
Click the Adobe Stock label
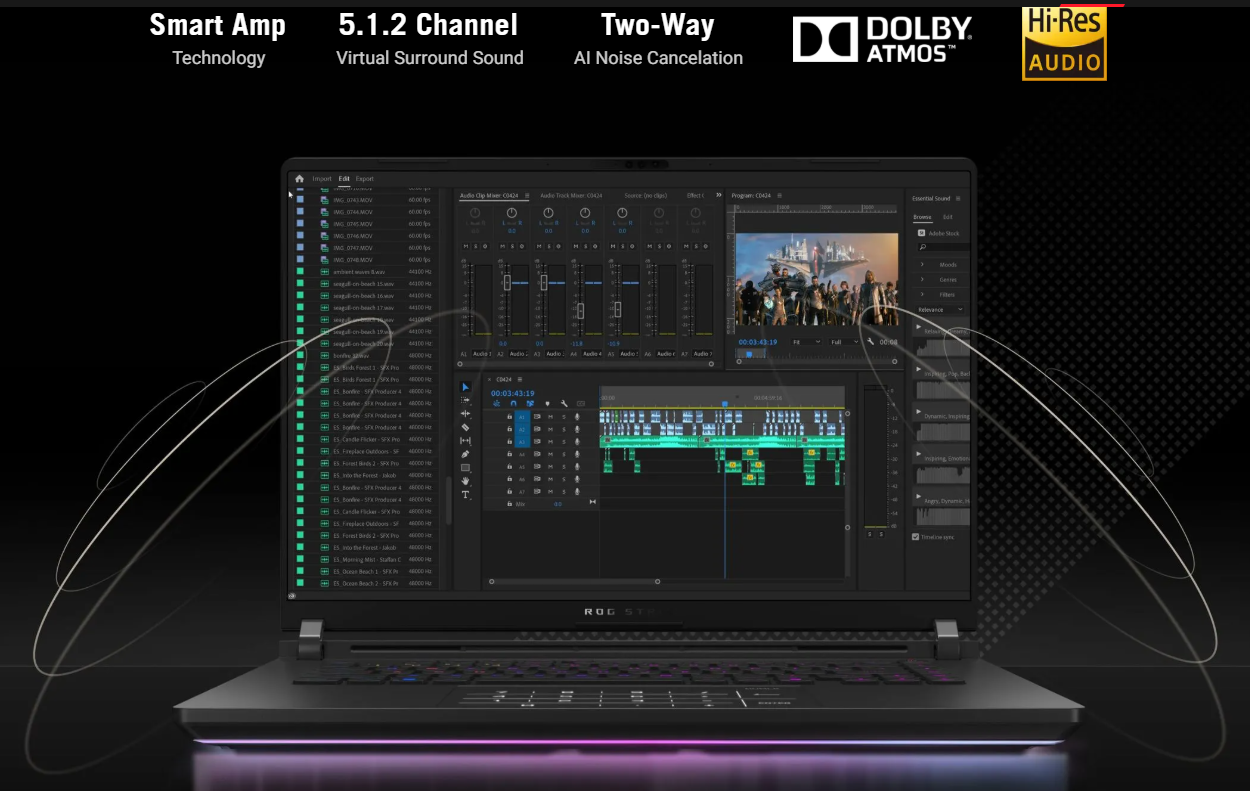coord(944,233)
